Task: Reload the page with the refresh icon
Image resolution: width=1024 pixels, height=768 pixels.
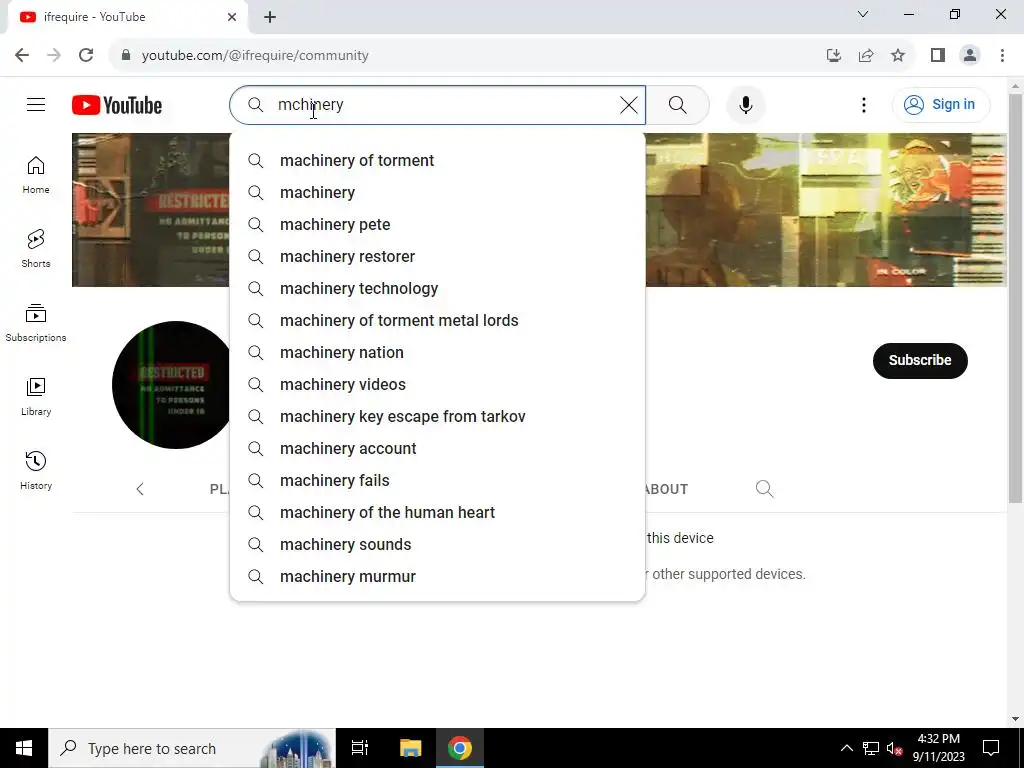Action: (86, 56)
